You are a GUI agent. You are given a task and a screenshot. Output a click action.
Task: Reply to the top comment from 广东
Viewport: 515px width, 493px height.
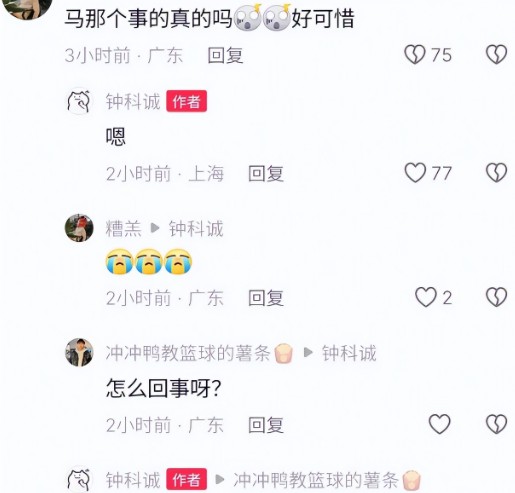(225, 55)
